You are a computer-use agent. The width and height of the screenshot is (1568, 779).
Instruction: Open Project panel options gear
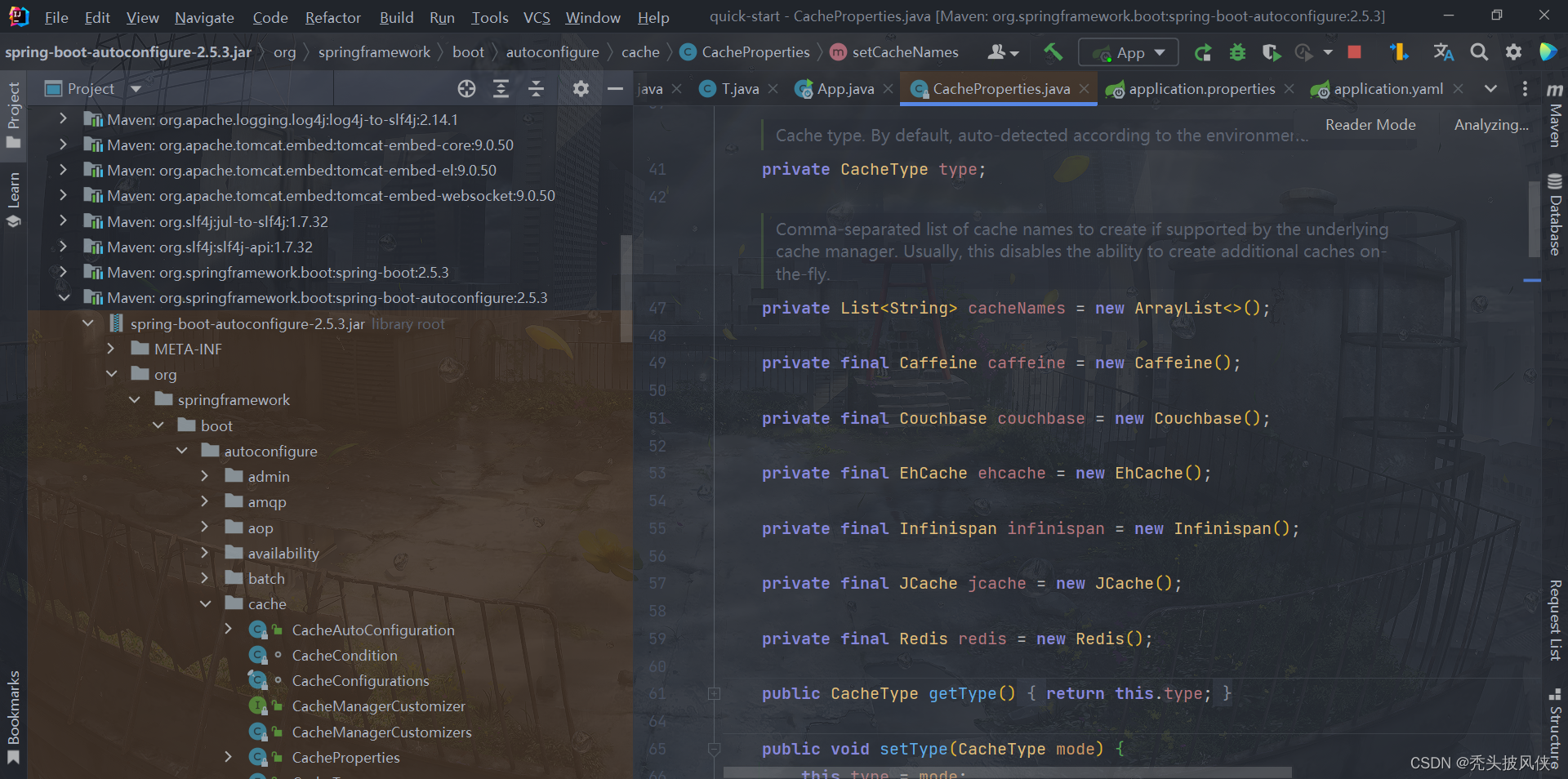click(581, 89)
